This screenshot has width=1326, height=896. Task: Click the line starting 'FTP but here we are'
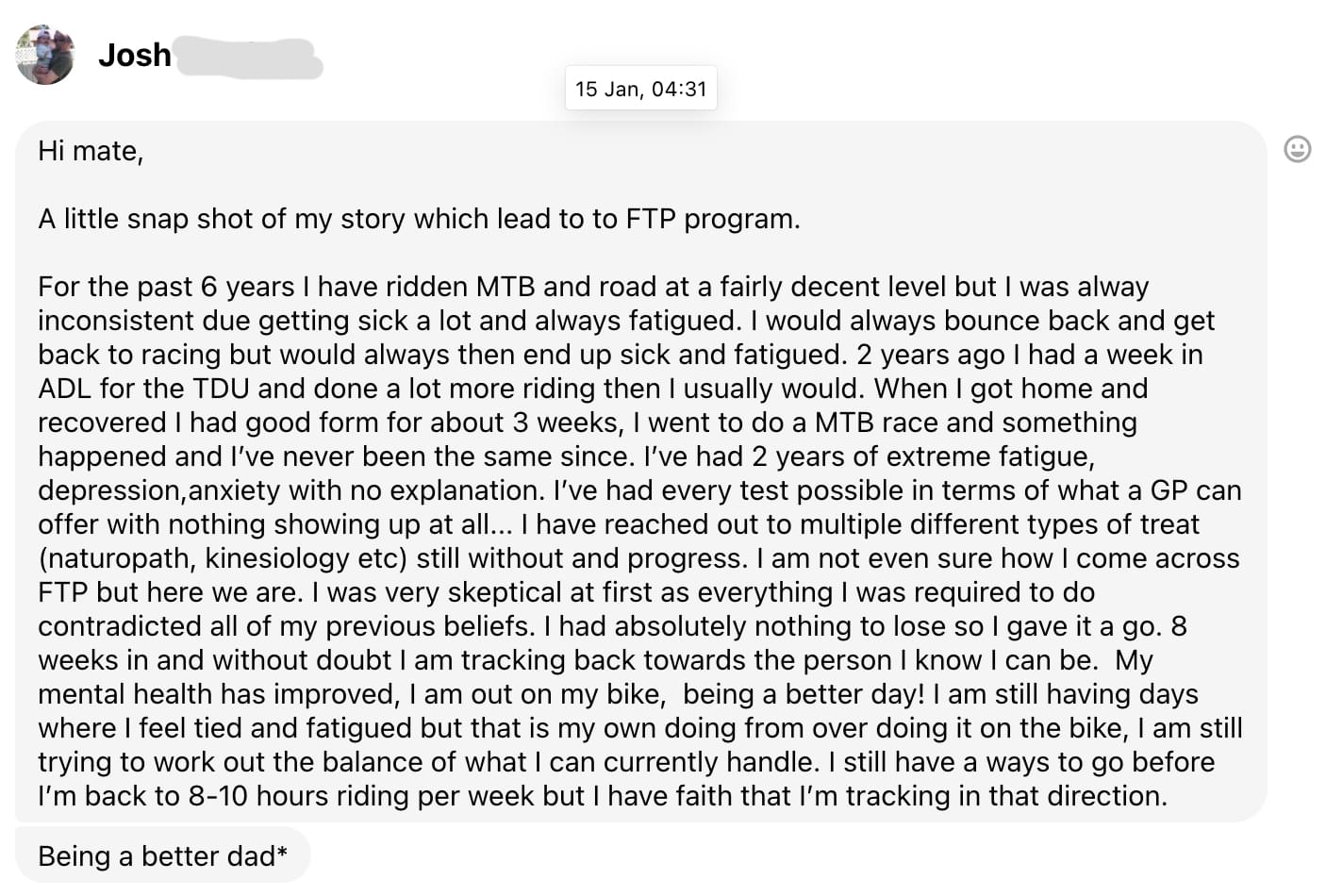pos(567,592)
